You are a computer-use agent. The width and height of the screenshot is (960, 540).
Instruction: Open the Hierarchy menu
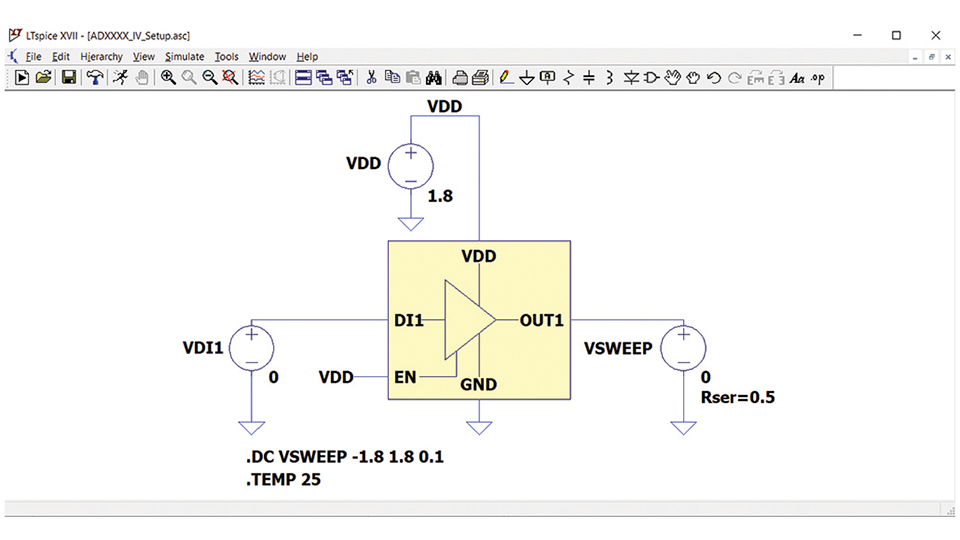point(102,56)
